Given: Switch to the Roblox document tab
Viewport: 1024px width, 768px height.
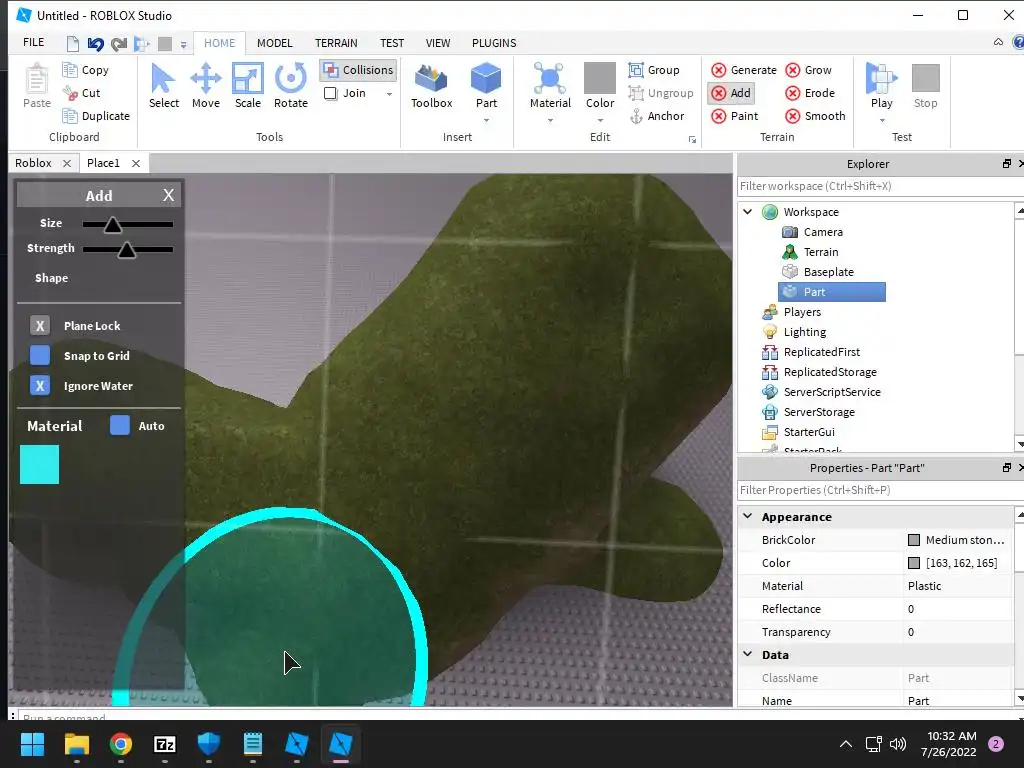Looking at the screenshot, I should [33, 163].
